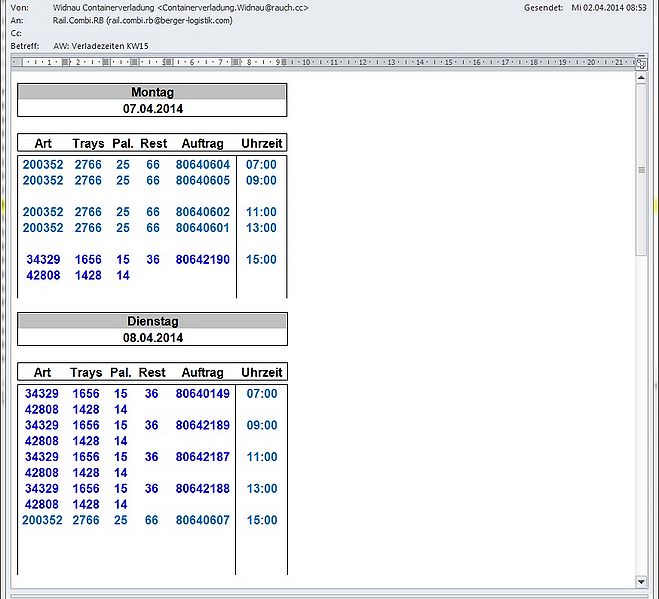Click the Uhrzeit header in Dienstag table
Screen dimensions: 659x599
click(261, 372)
